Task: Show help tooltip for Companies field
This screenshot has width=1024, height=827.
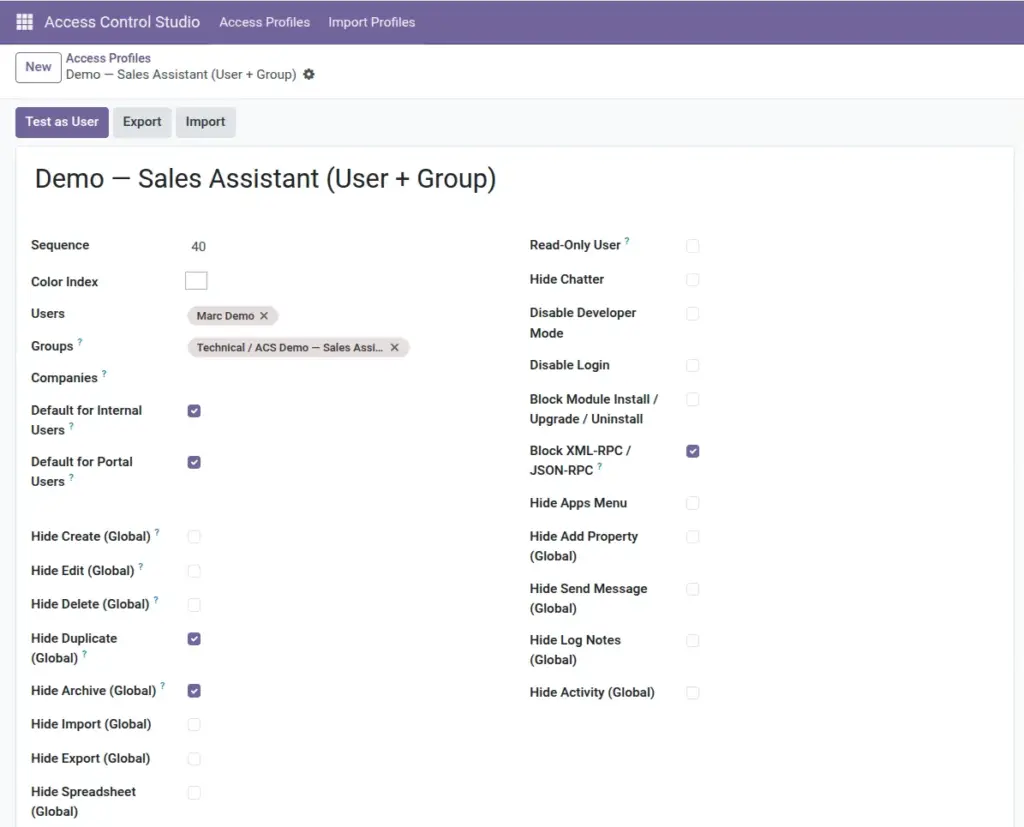Action: tap(104, 373)
